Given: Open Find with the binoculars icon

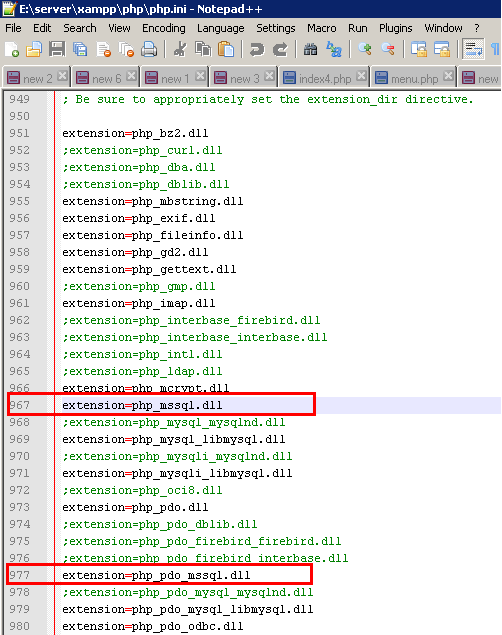Looking at the screenshot, I should (311, 49).
